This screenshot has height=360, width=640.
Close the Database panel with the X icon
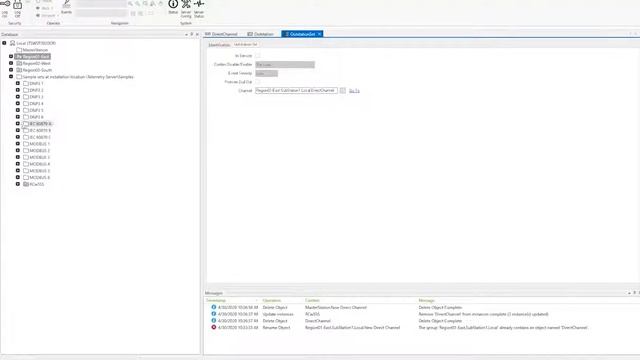[197, 34]
